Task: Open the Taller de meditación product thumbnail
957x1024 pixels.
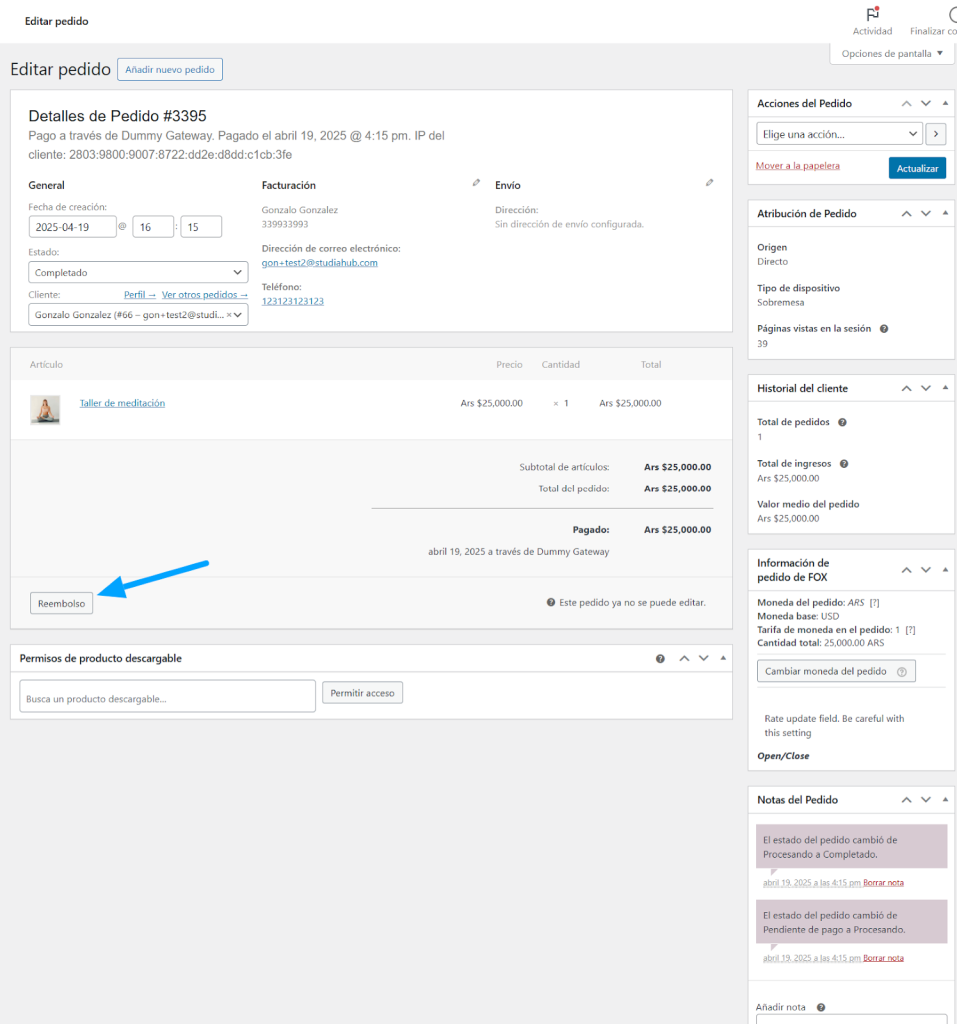Action: [45, 408]
